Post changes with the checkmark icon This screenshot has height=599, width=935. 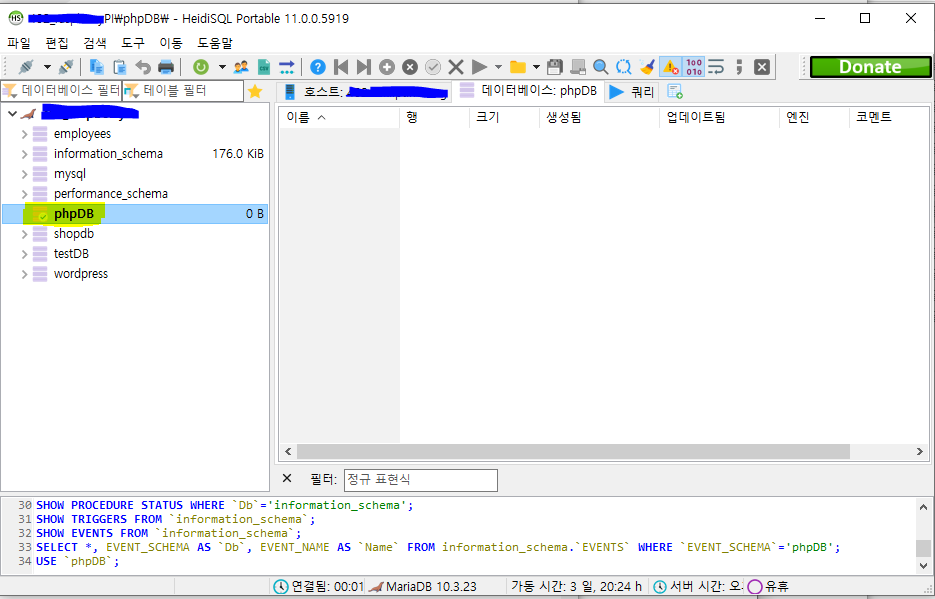[433, 67]
